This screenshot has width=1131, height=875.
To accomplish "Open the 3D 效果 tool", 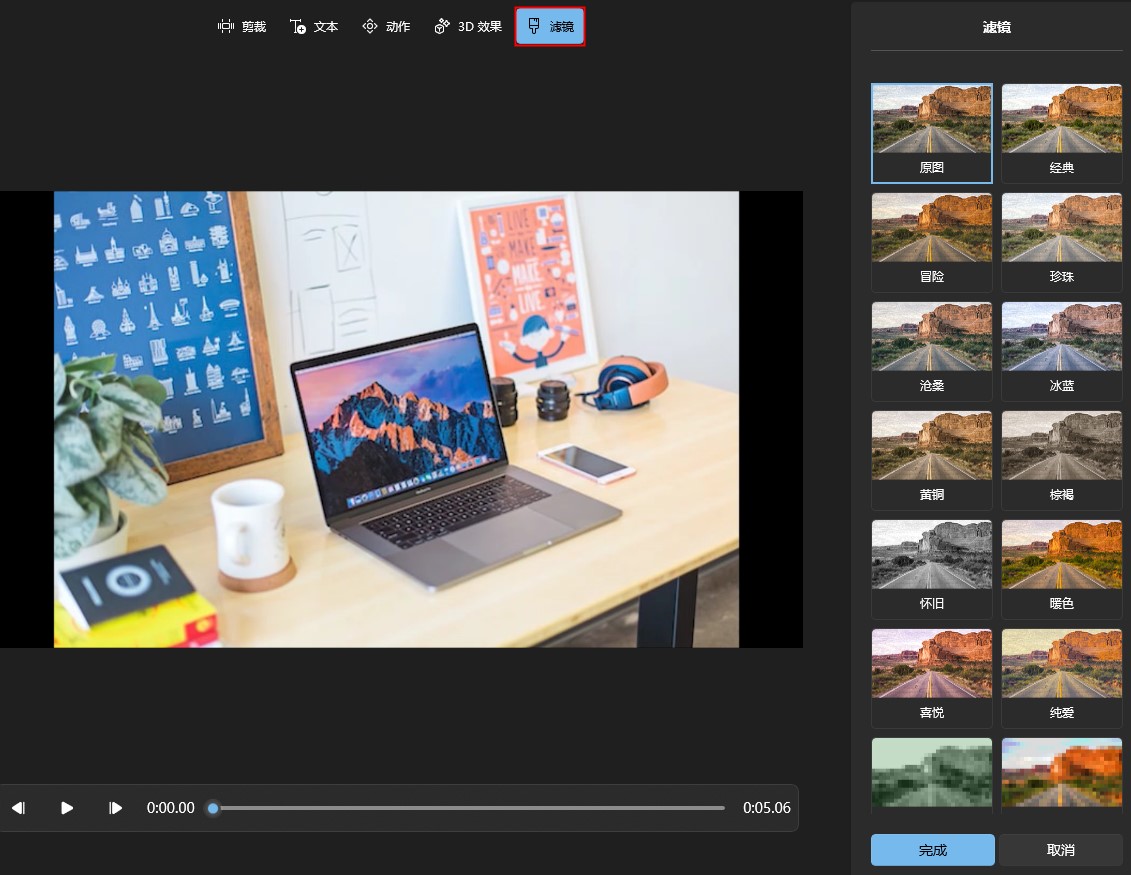I will (468, 27).
